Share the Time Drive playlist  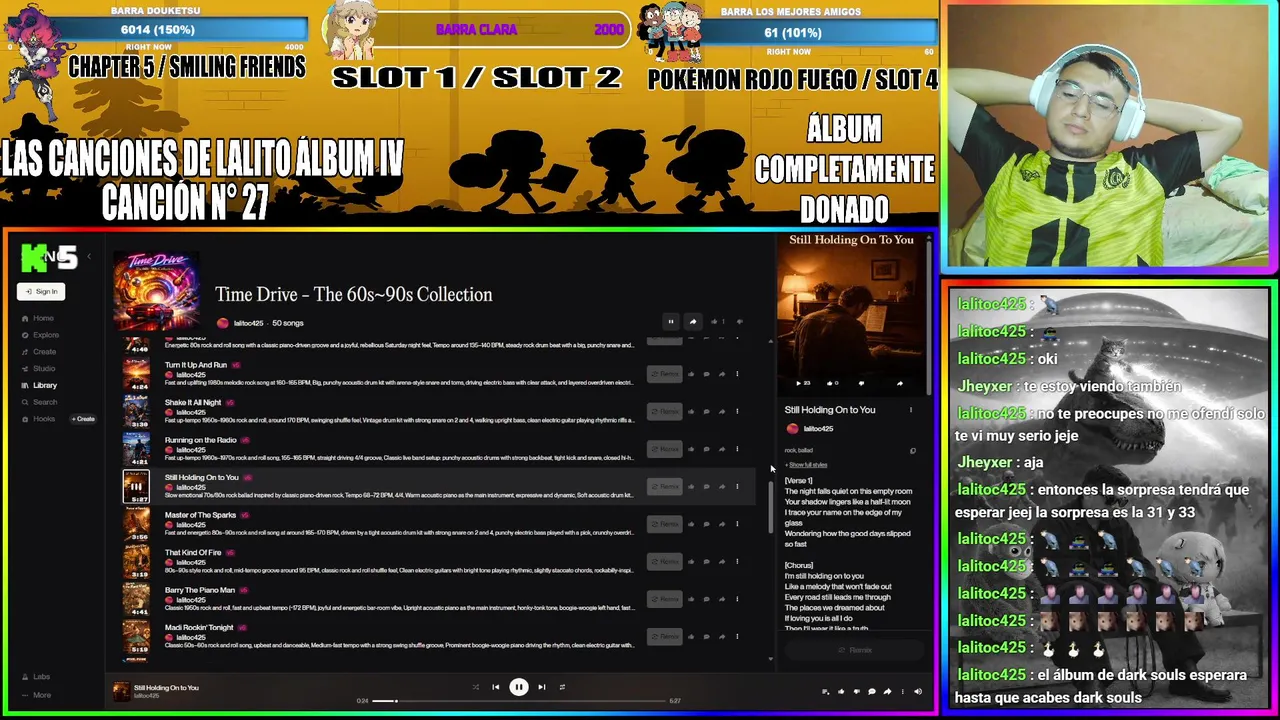(x=692, y=322)
